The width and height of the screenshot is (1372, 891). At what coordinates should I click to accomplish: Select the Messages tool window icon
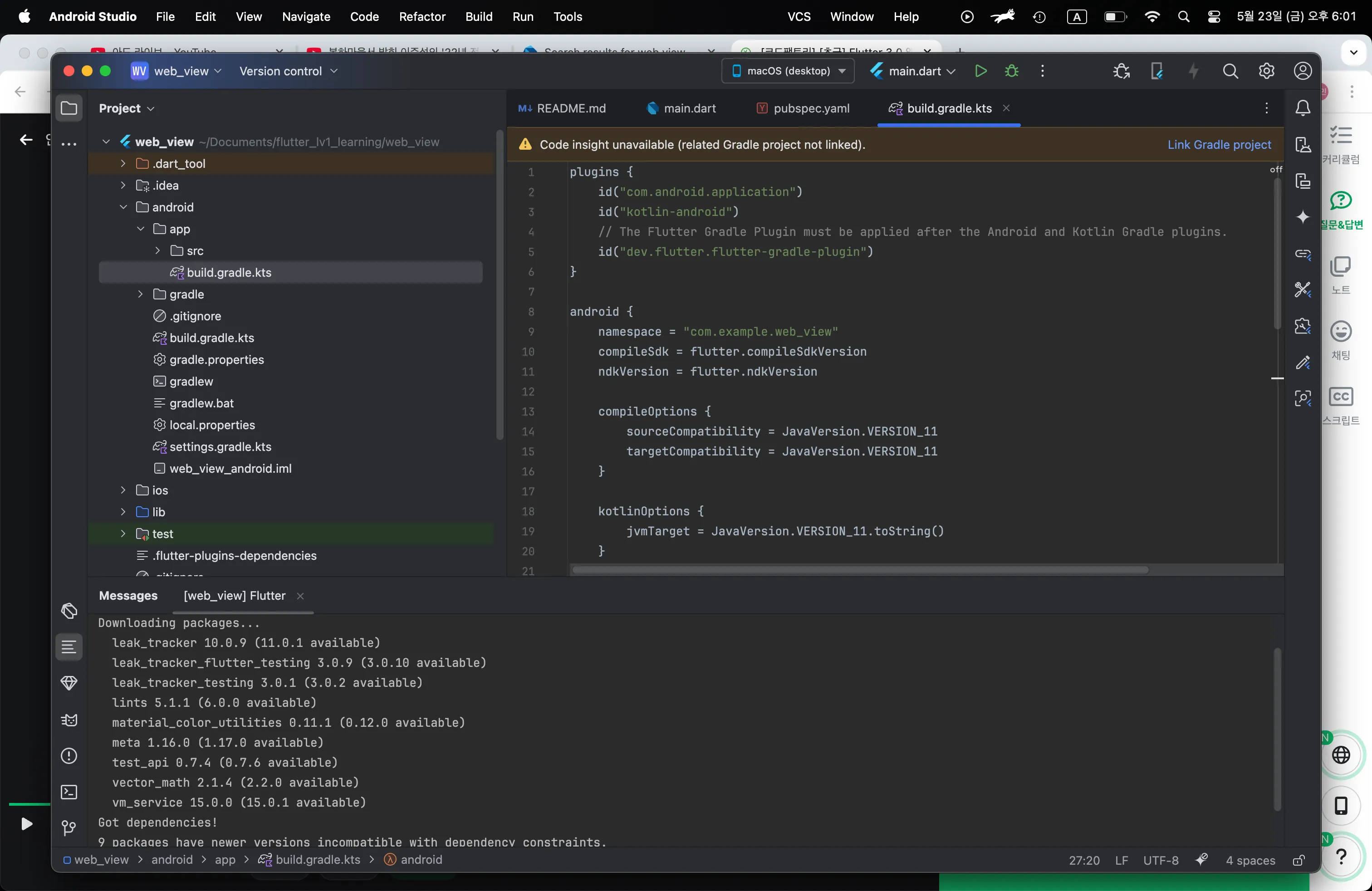pos(69,647)
